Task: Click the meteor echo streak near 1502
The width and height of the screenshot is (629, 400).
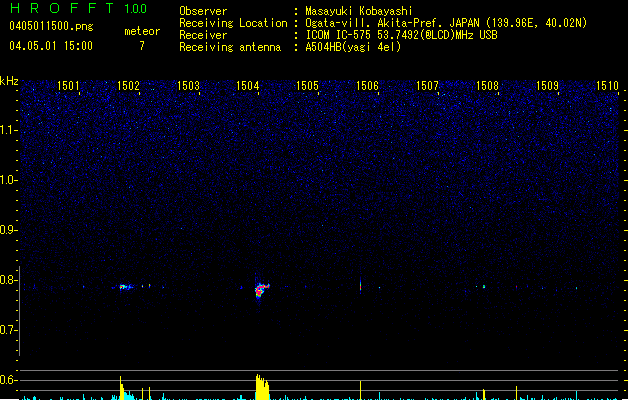Action: click(x=126, y=287)
